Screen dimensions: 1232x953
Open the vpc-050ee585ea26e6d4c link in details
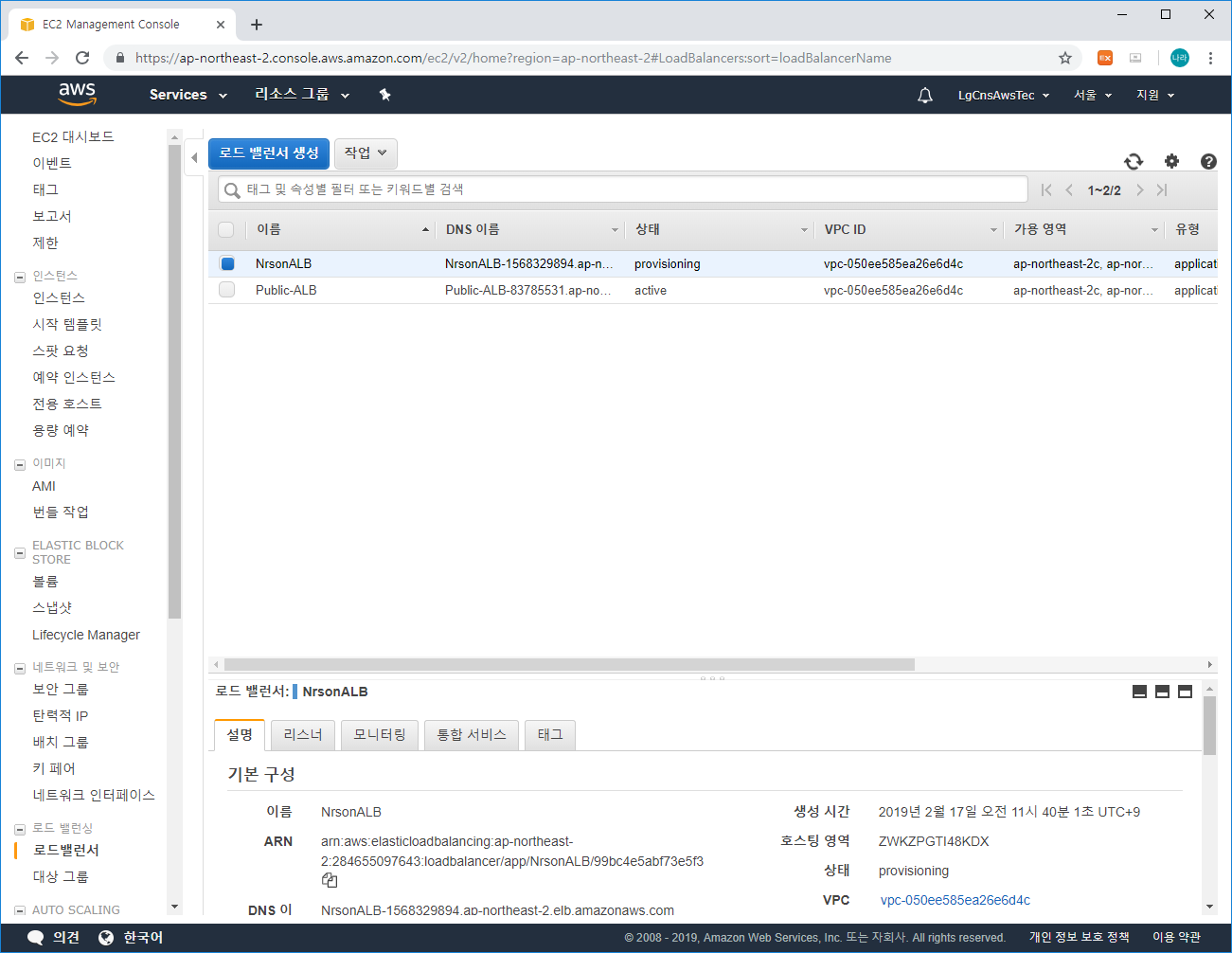pos(955,900)
